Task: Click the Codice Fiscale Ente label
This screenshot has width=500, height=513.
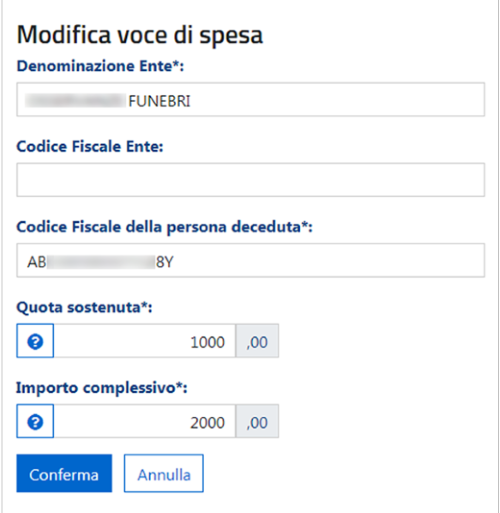Action: coord(90,146)
